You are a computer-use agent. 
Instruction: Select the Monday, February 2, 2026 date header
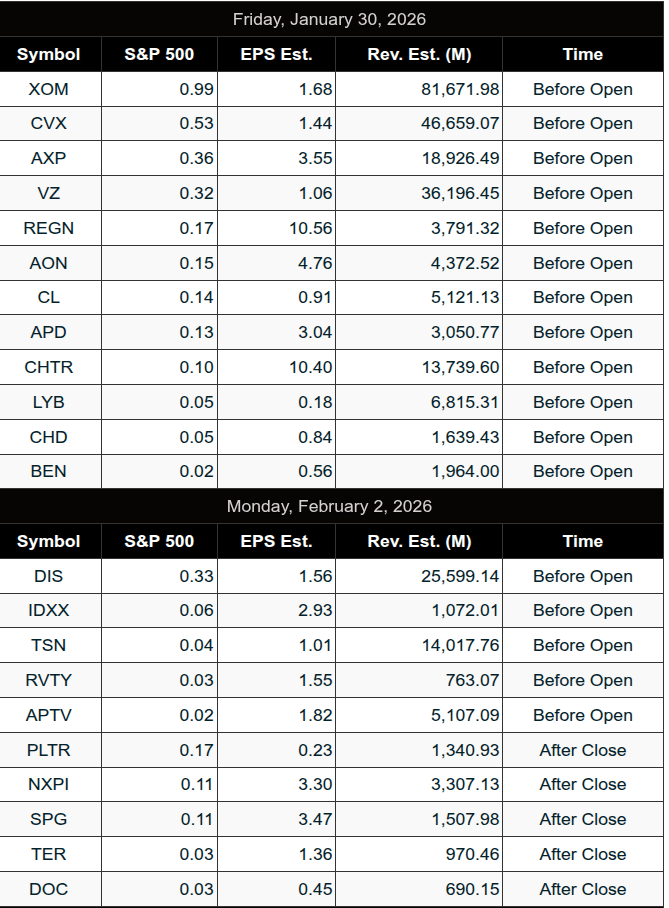tap(330, 506)
